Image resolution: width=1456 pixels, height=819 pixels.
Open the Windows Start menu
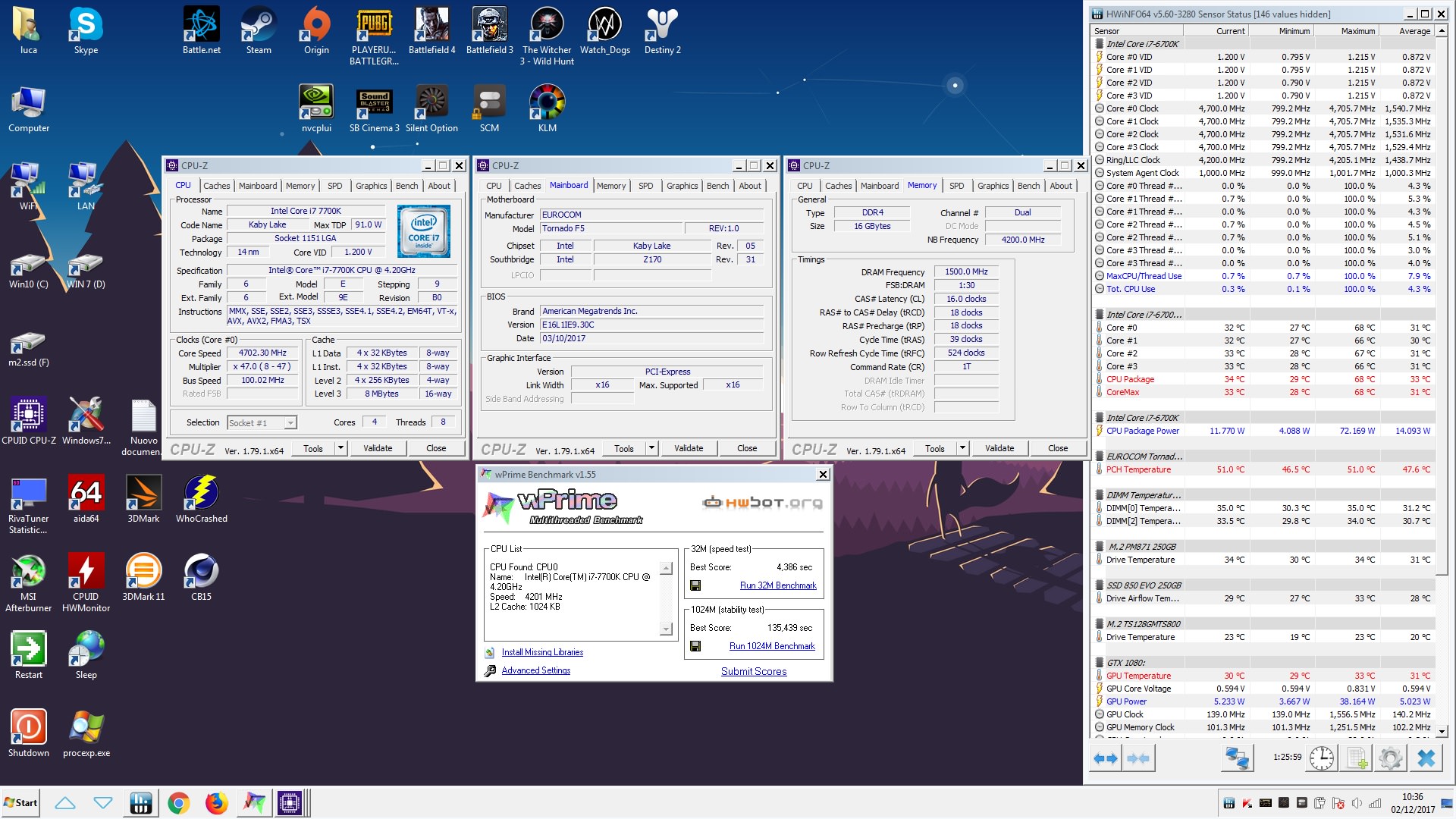(x=20, y=803)
